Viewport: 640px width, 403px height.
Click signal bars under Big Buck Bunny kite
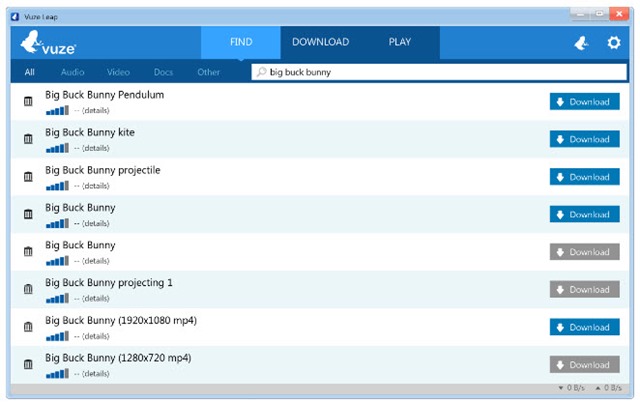[x=57, y=148]
